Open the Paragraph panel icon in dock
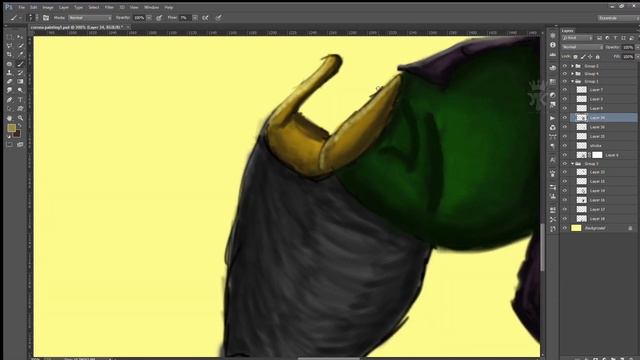640x360 pixels. pos(553,146)
